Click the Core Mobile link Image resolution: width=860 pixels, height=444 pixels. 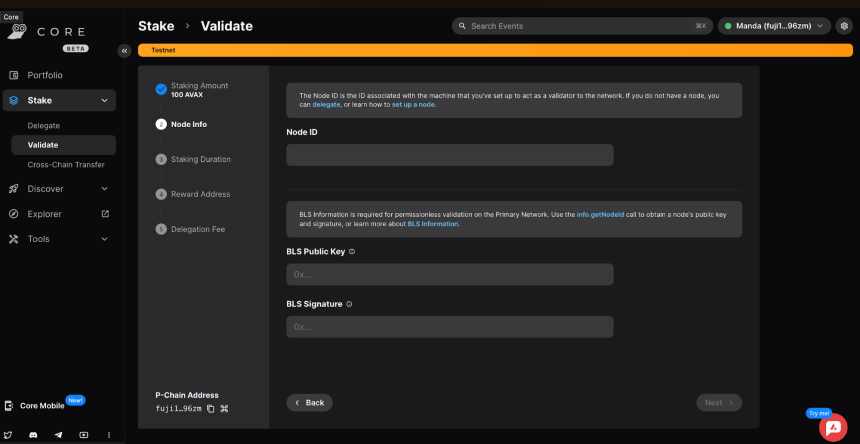[42, 406]
